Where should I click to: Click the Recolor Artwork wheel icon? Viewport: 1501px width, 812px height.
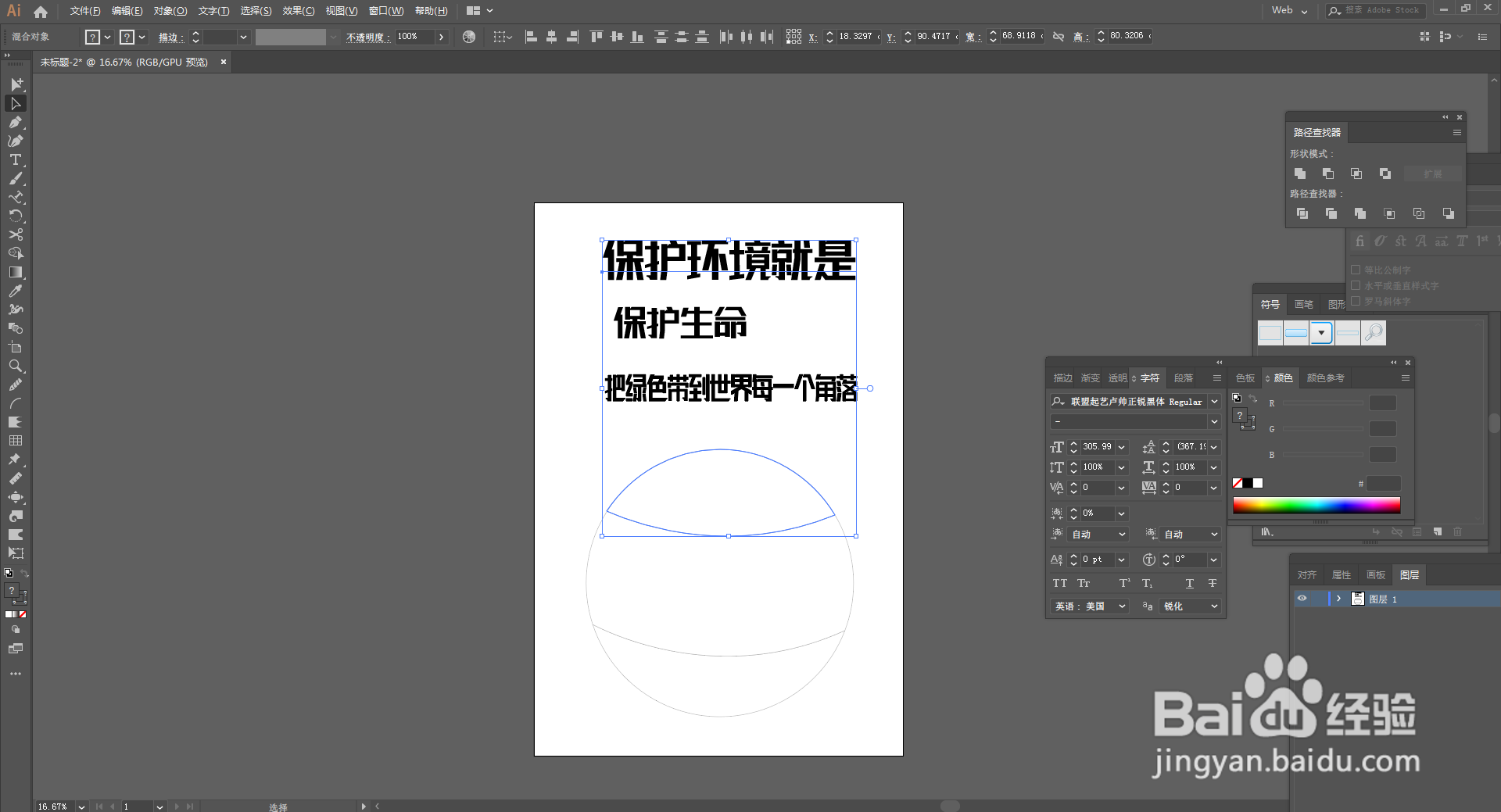pos(469,37)
